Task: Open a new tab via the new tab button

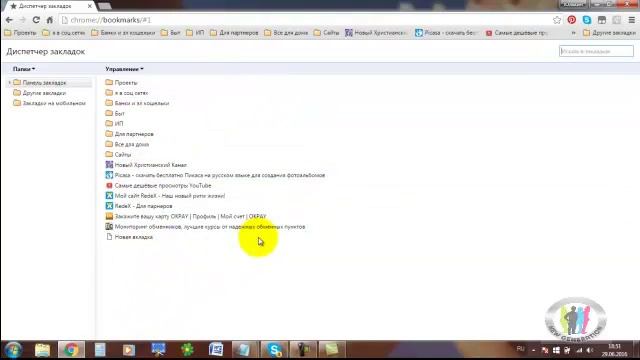Action: pyautogui.click(x=105, y=6)
